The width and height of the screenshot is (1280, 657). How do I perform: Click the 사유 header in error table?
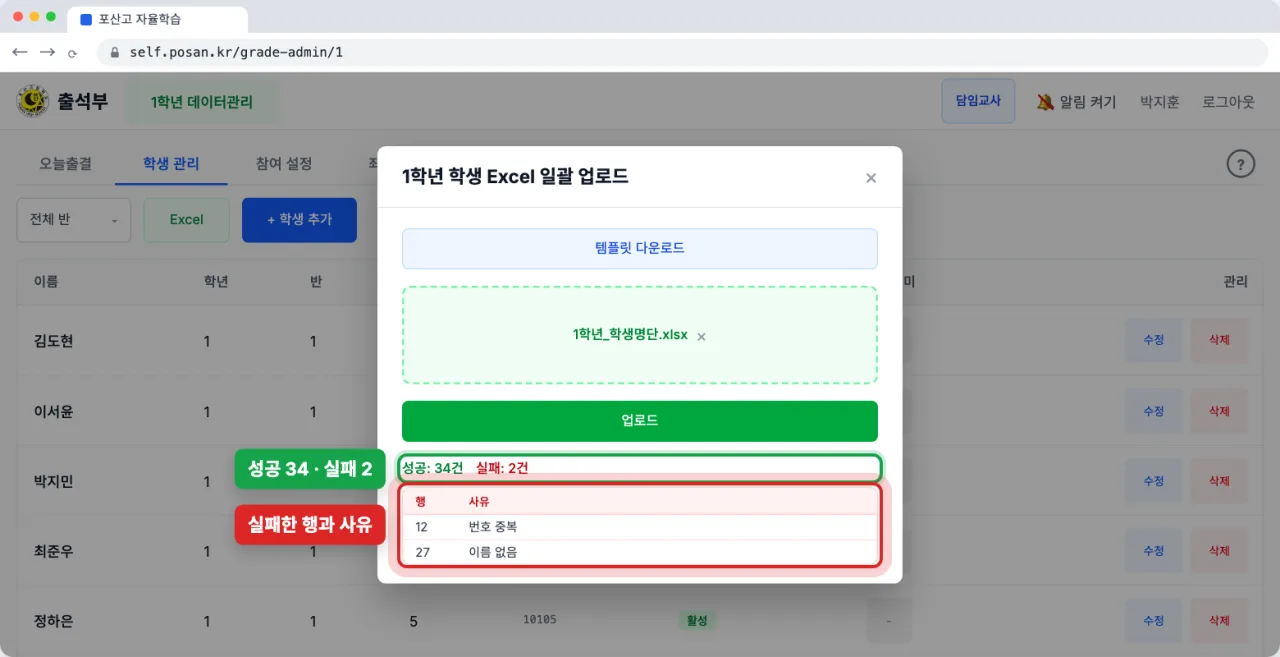[479, 501]
